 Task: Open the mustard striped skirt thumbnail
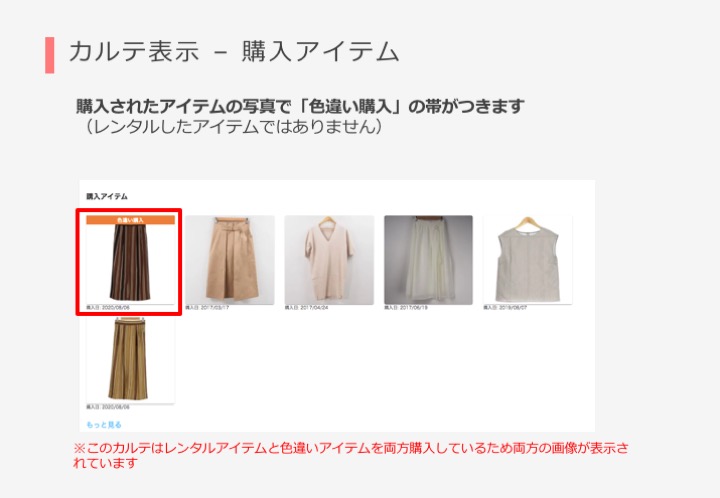coord(130,359)
